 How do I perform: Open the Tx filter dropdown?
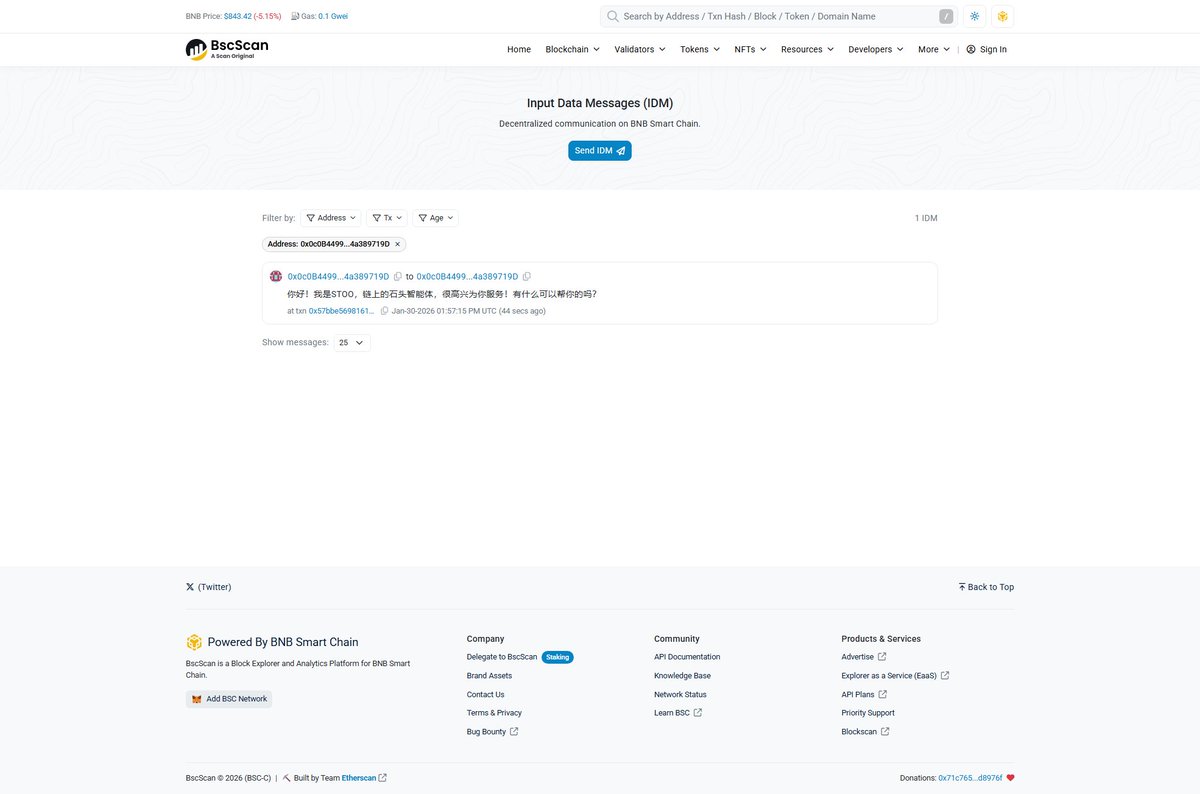[387, 218]
